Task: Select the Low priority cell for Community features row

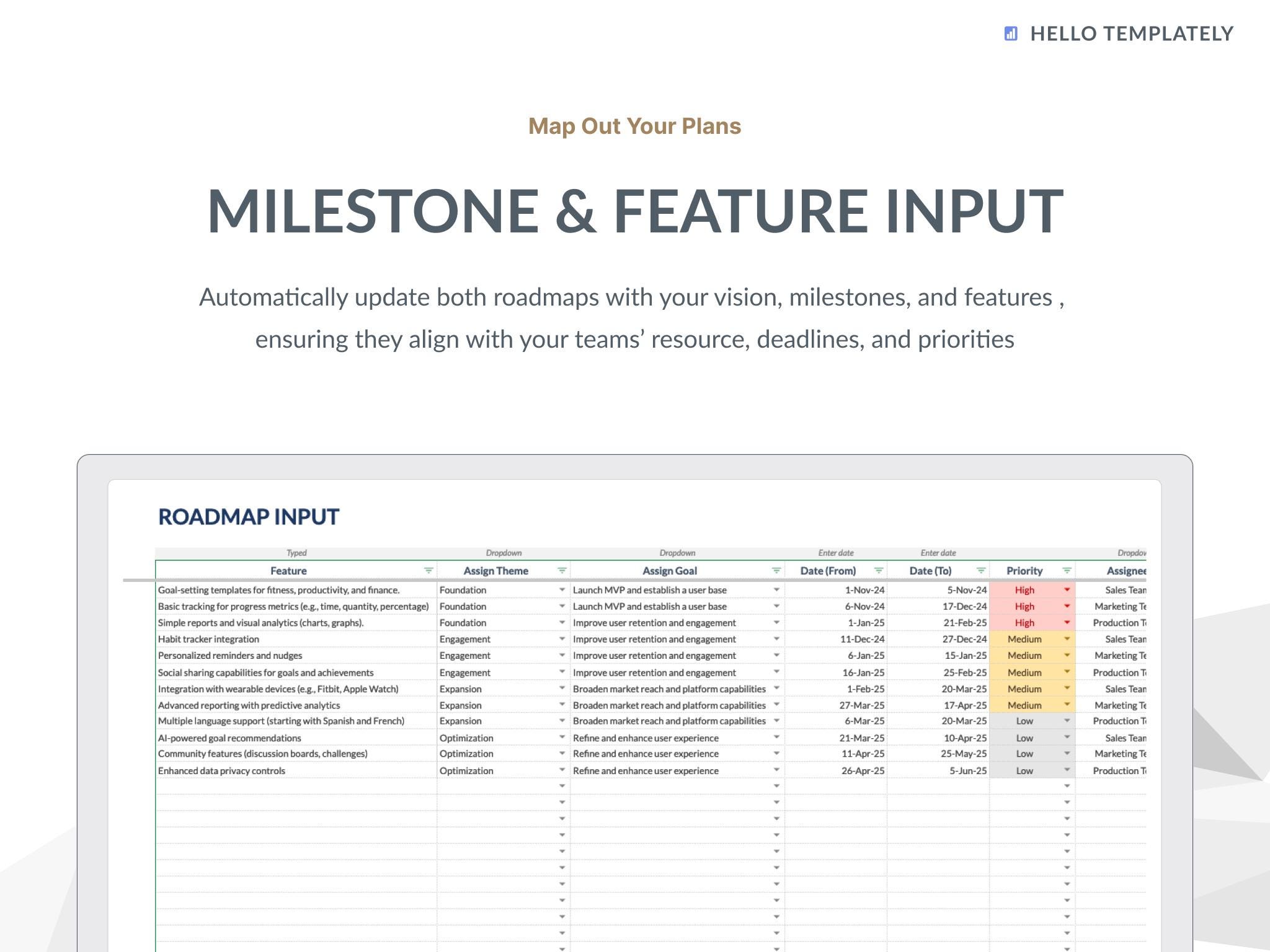Action: point(1032,754)
